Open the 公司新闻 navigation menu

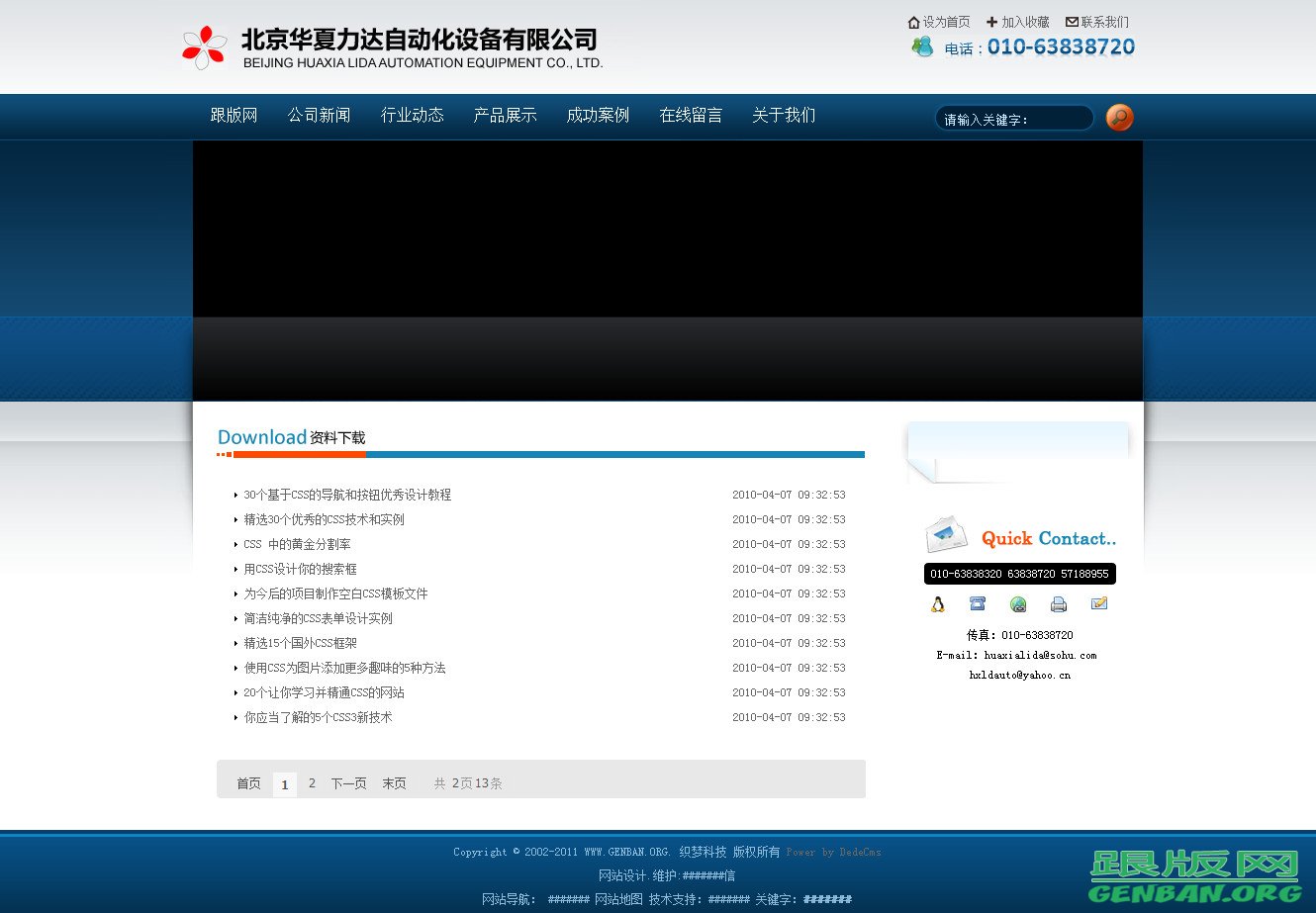(319, 116)
